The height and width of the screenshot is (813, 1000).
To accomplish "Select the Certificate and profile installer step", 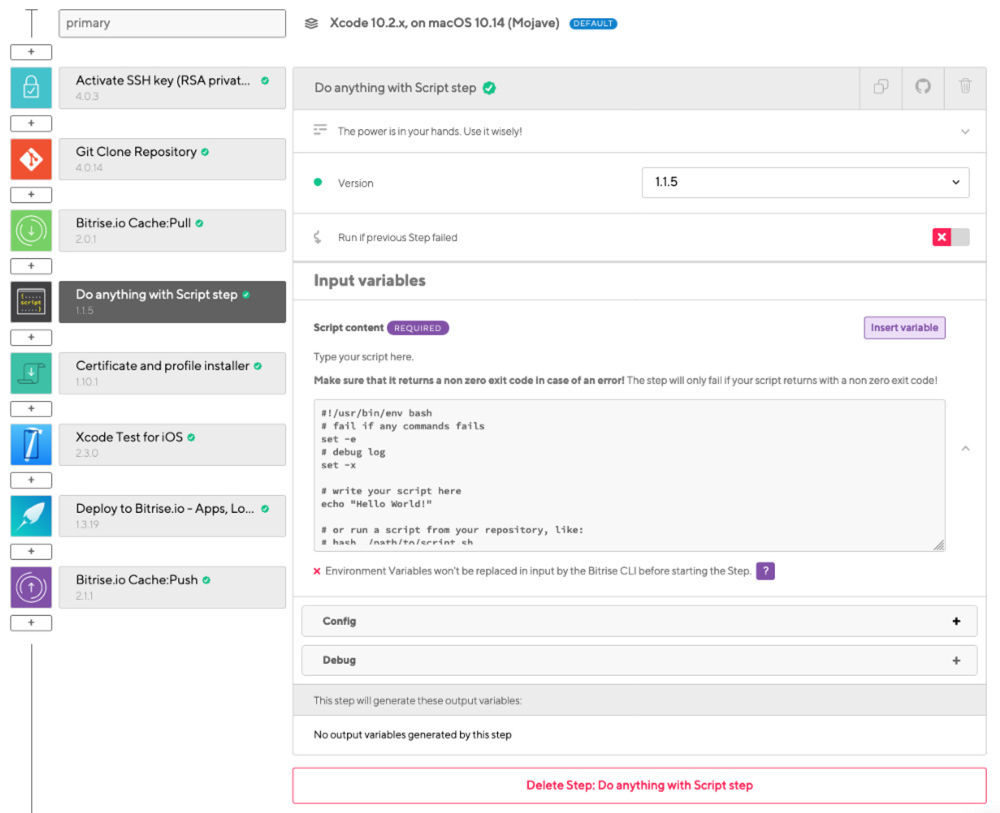I will point(172,373).
